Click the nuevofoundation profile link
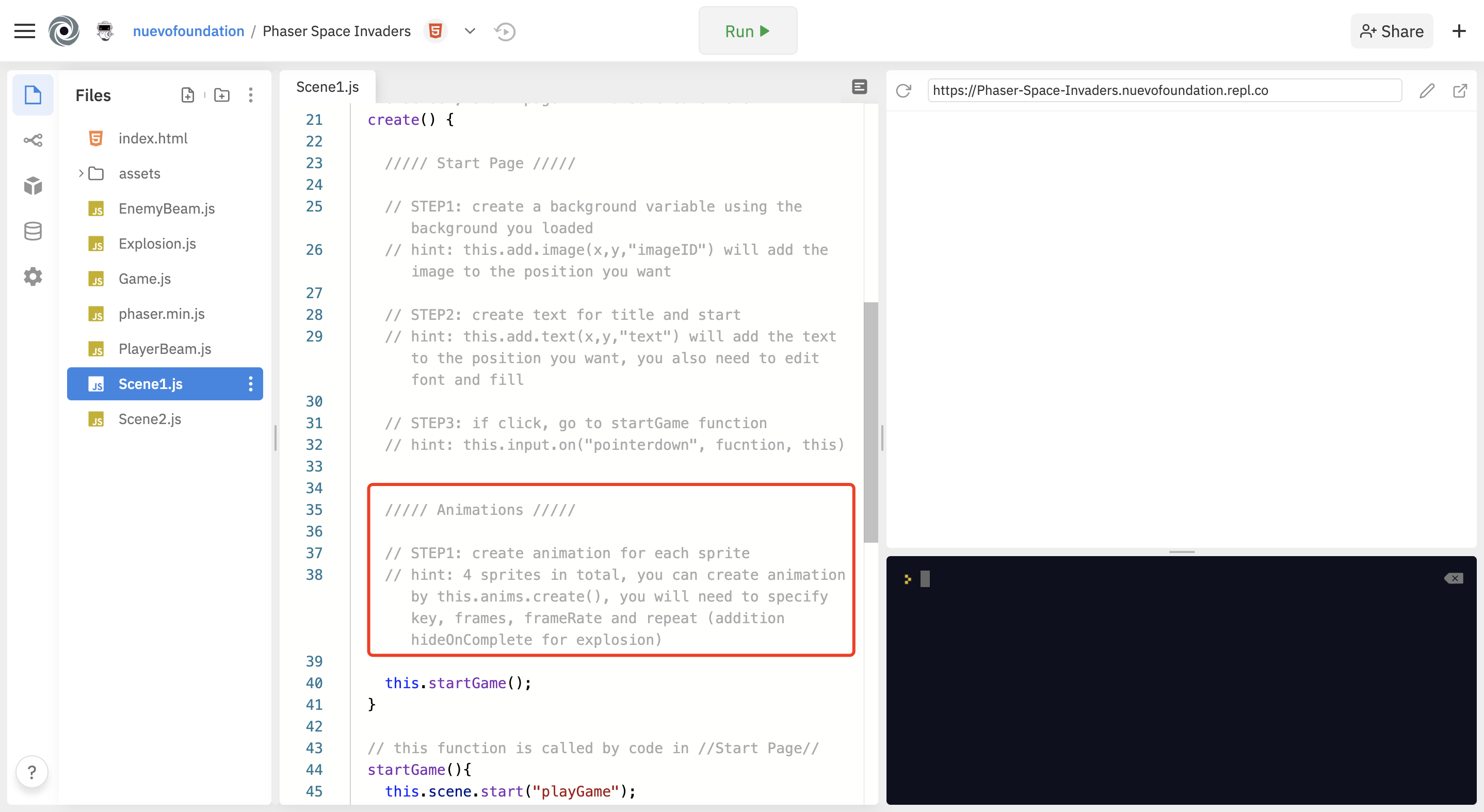The height and width of the screenshot is (812, 1484). 188,31
